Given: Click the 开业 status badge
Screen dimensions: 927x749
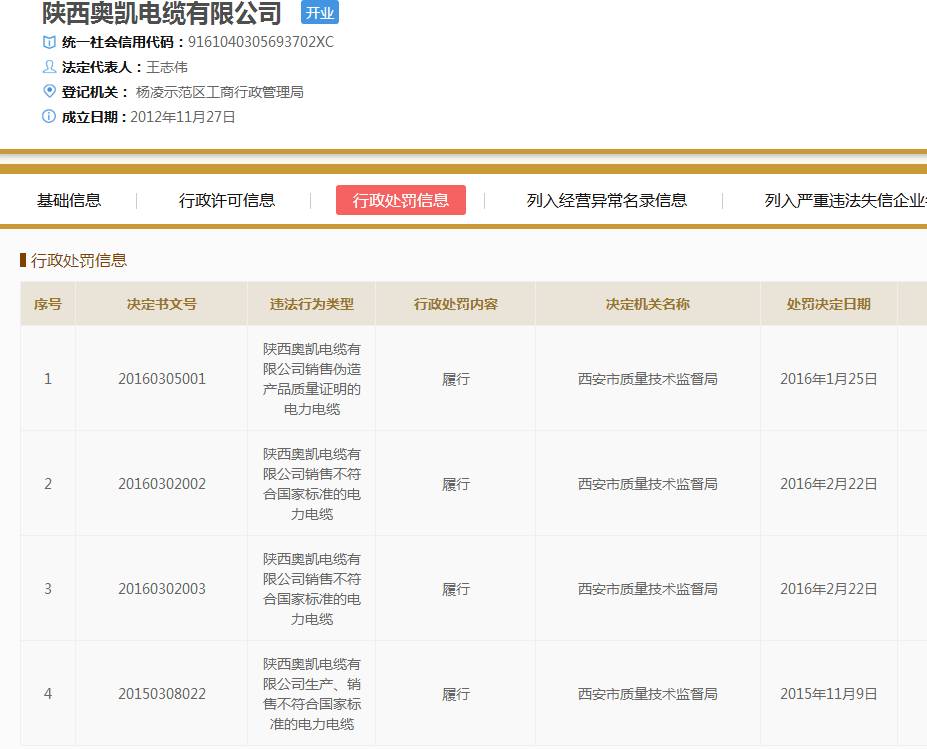Looking at the screenshot, I should coord(320,12).
